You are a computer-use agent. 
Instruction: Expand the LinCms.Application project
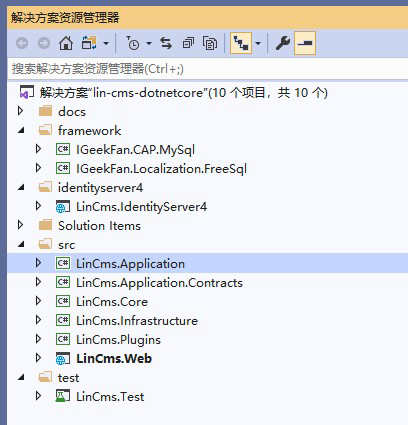tap(38, 263)
